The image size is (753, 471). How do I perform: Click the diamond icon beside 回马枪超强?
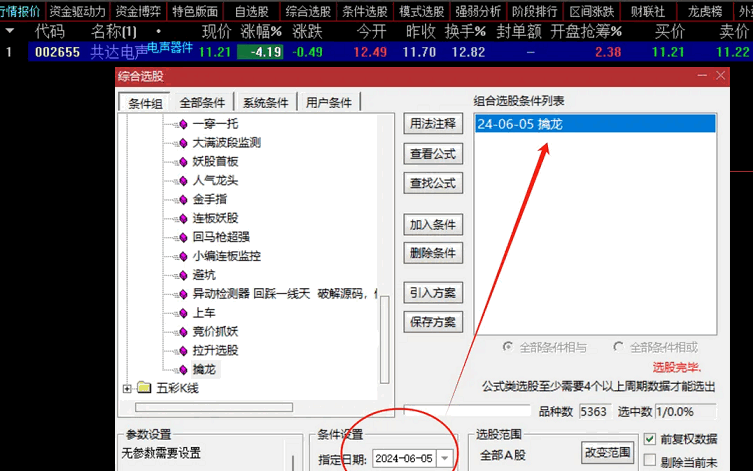coord(183,237)
